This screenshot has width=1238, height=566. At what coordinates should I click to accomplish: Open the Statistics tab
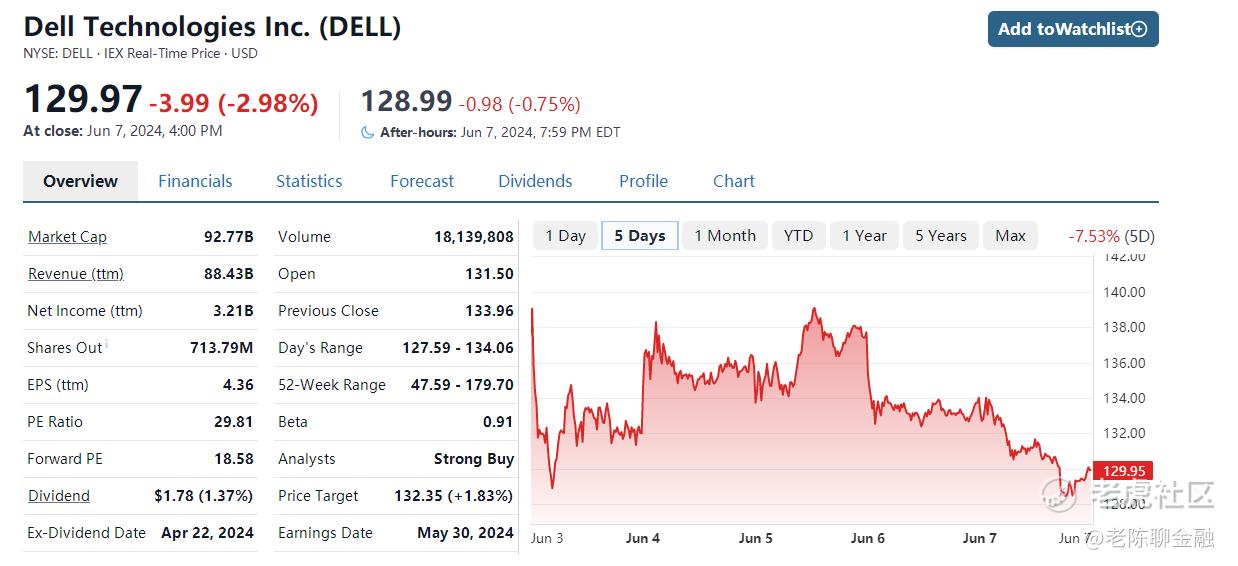[x=309, y=181]
